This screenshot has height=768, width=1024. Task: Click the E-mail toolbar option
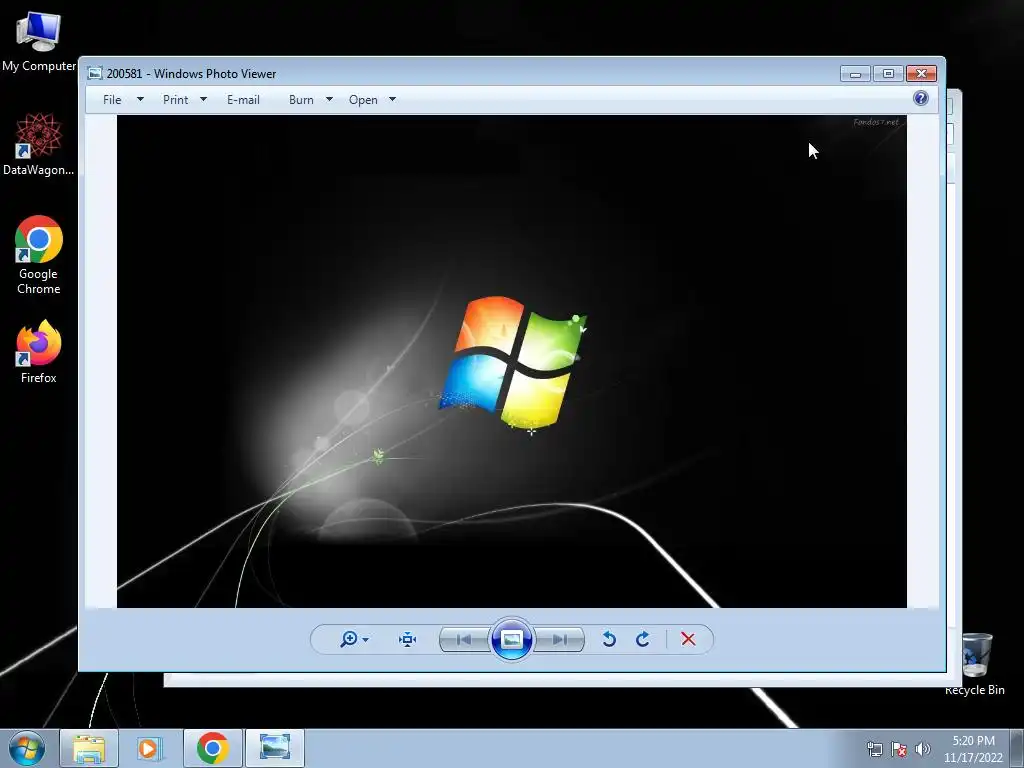(x=243, y=100)
